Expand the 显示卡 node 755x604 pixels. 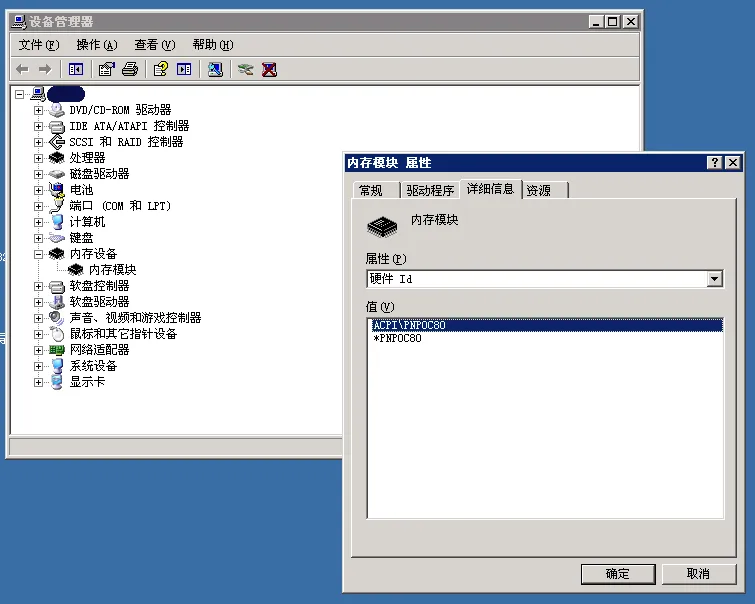(x=38, y=382)
